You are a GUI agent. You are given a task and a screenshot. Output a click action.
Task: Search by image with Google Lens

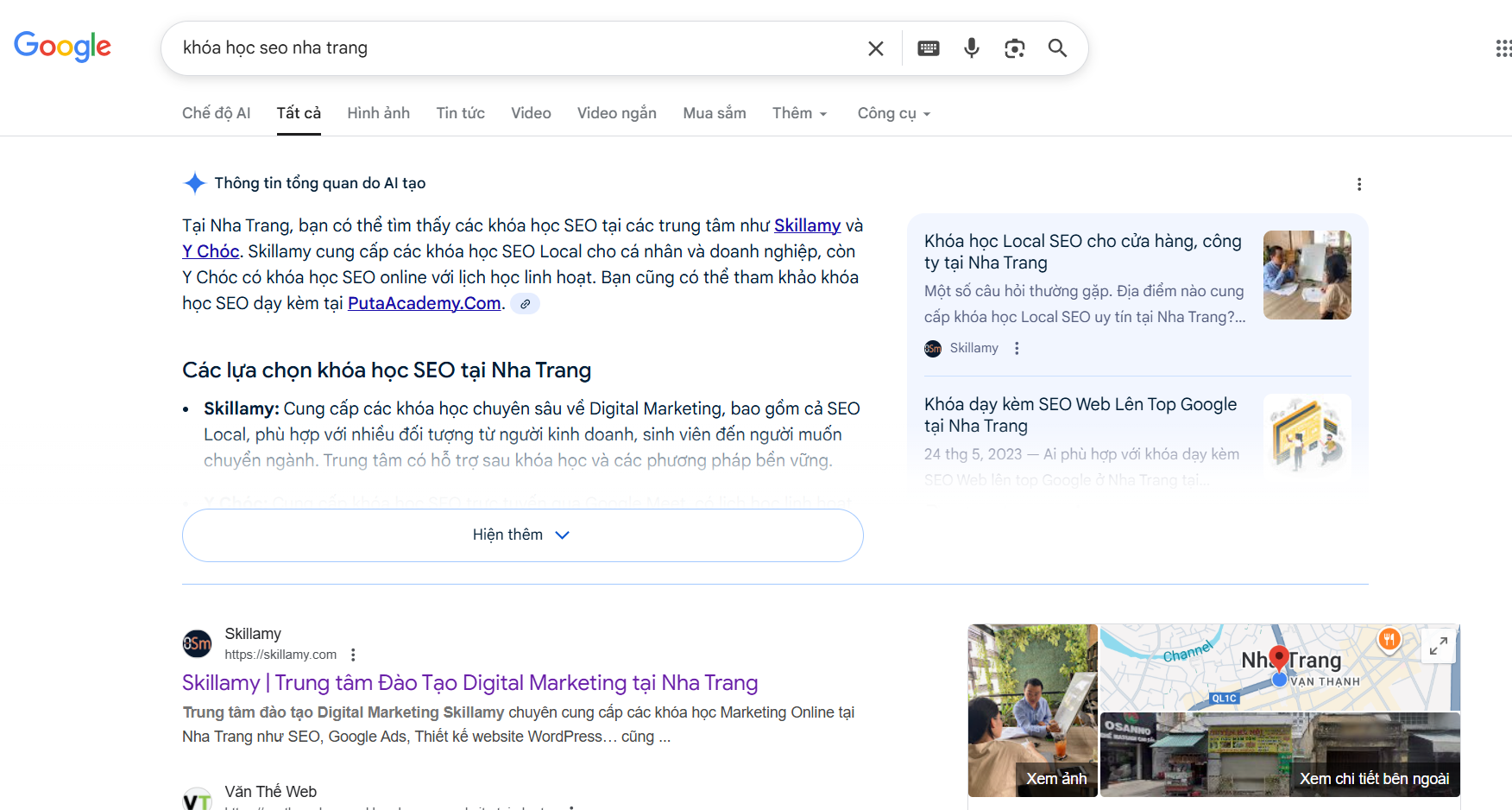1015,48
